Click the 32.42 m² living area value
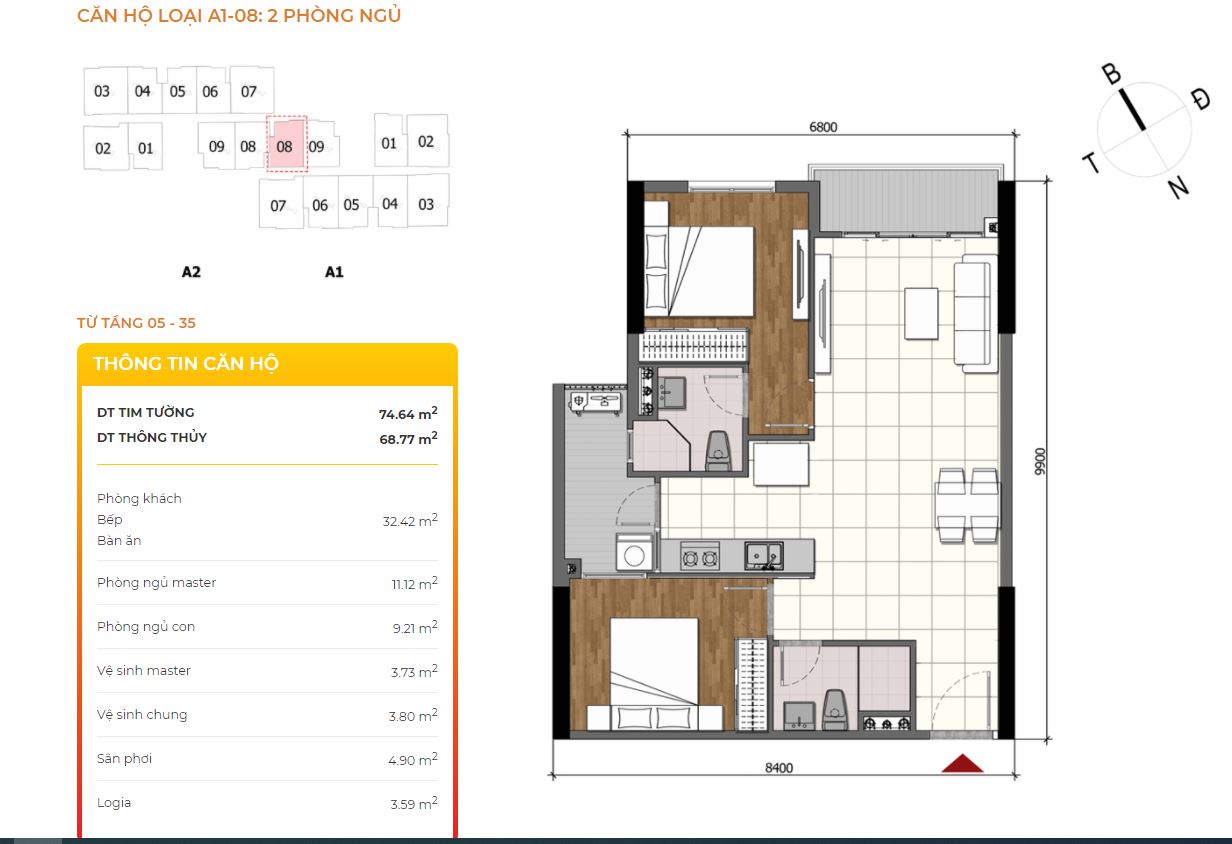This screenshot has width=1232, height=844. [x=410, y=520]
